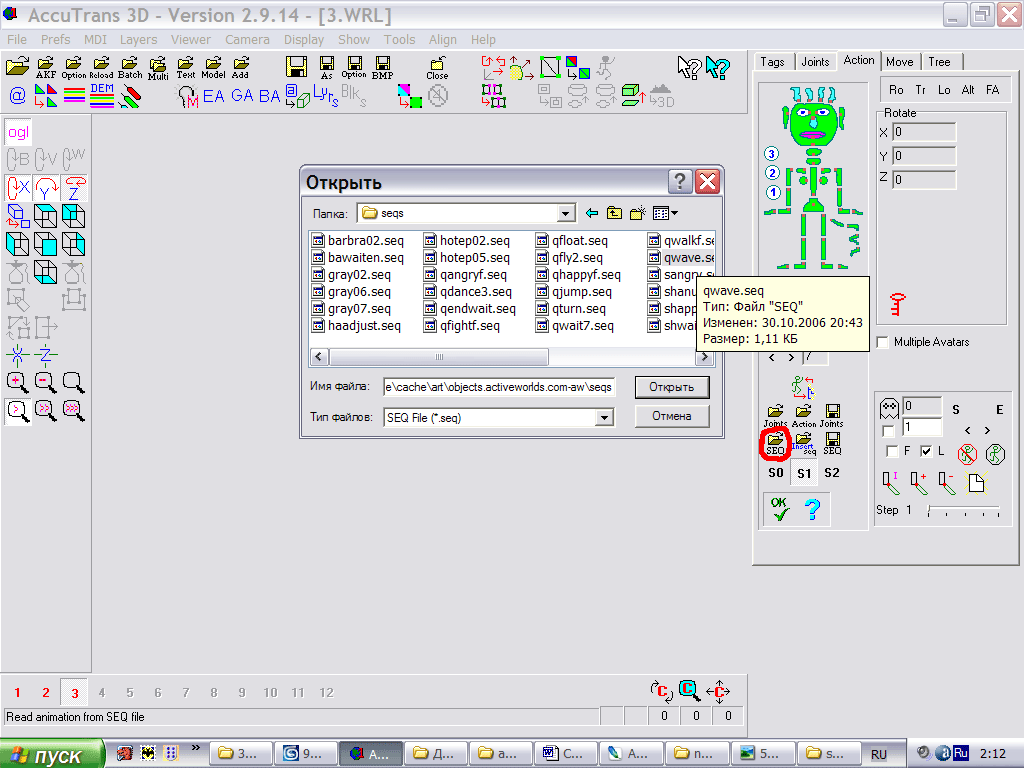1024x768 pixels.
Task: Click the Ro mode button
Action: [x=897, y=90]
